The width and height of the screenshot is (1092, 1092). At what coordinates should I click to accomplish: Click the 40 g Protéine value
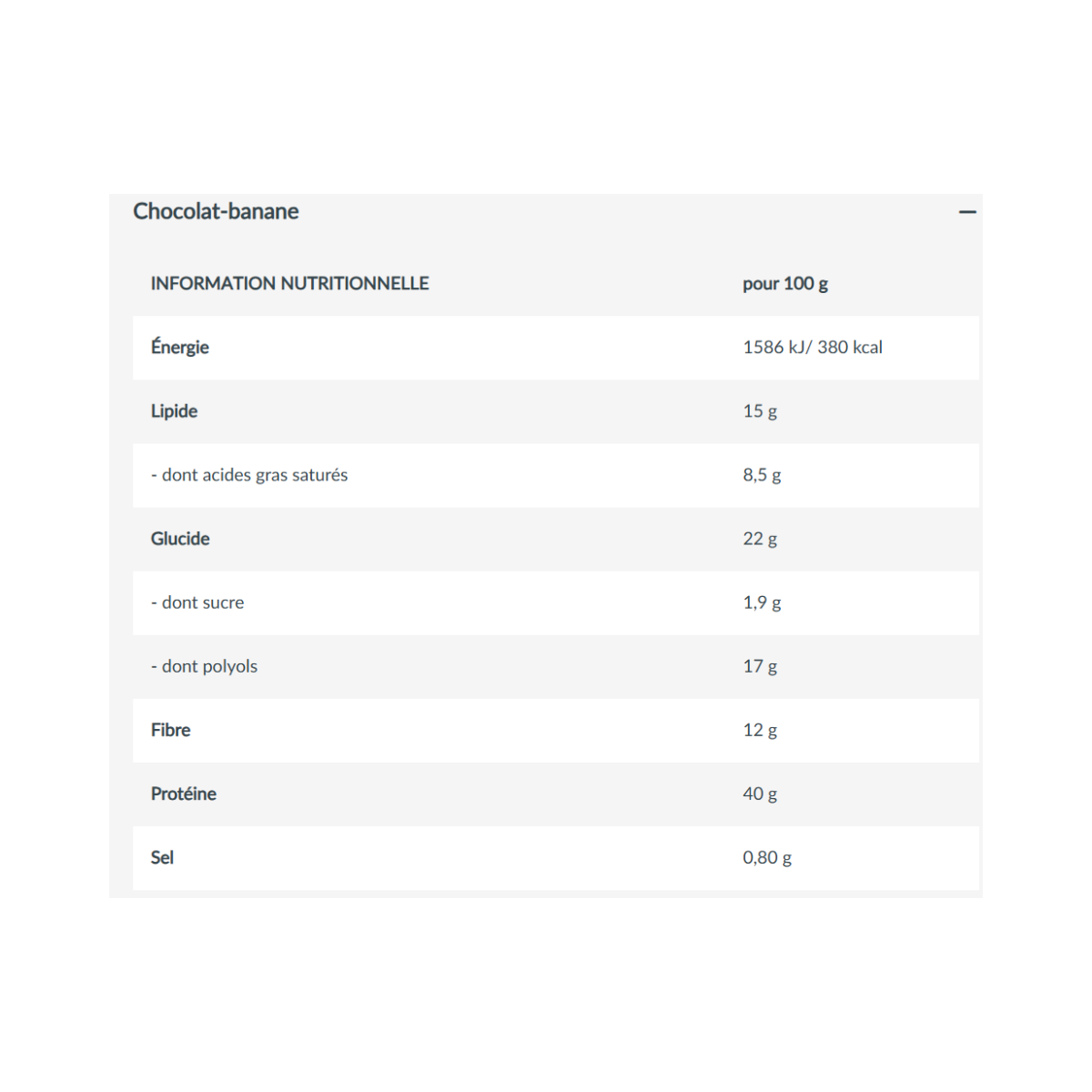[760, 794]
